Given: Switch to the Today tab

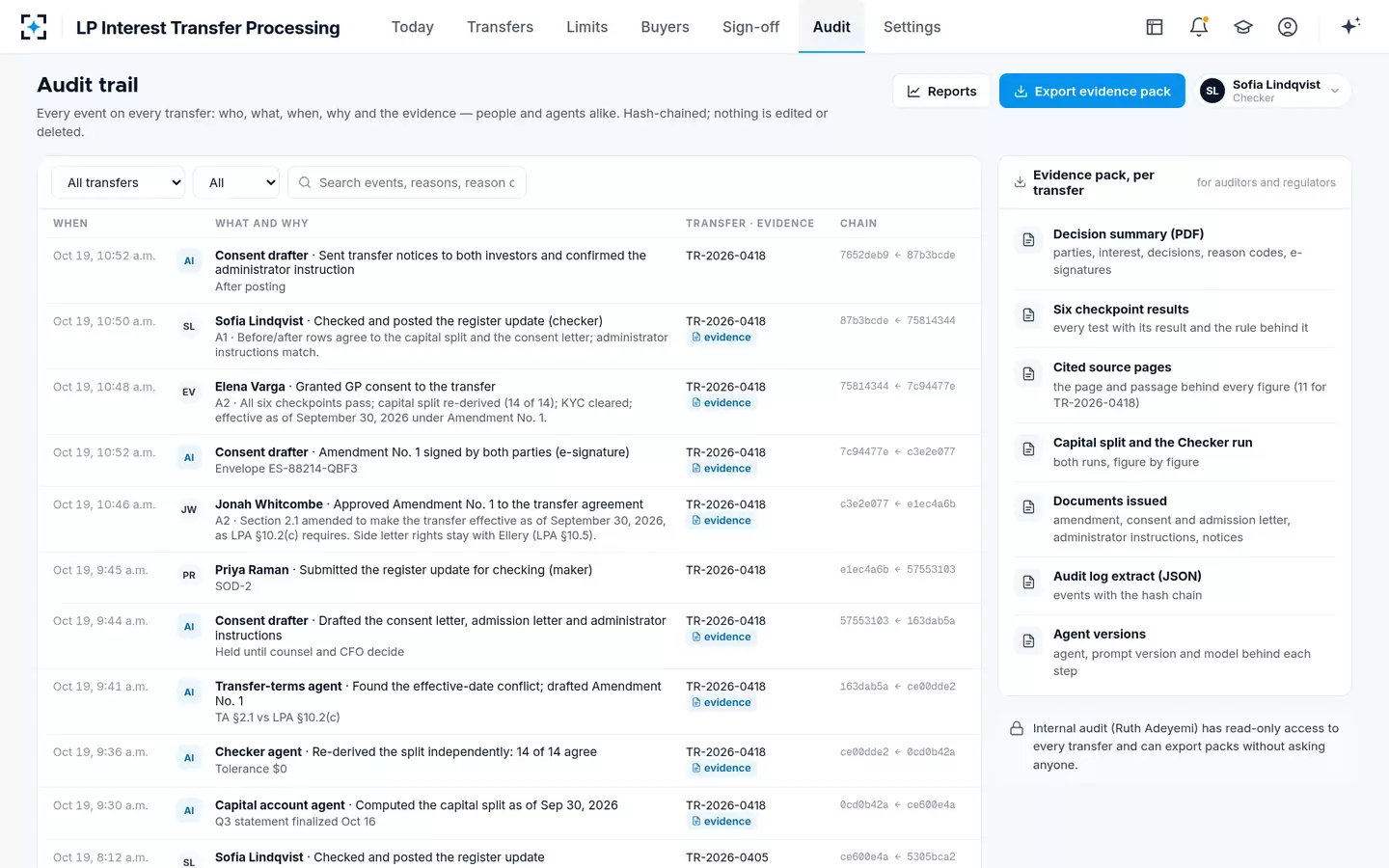Looking at the screenshot, I should click(413, 27).
